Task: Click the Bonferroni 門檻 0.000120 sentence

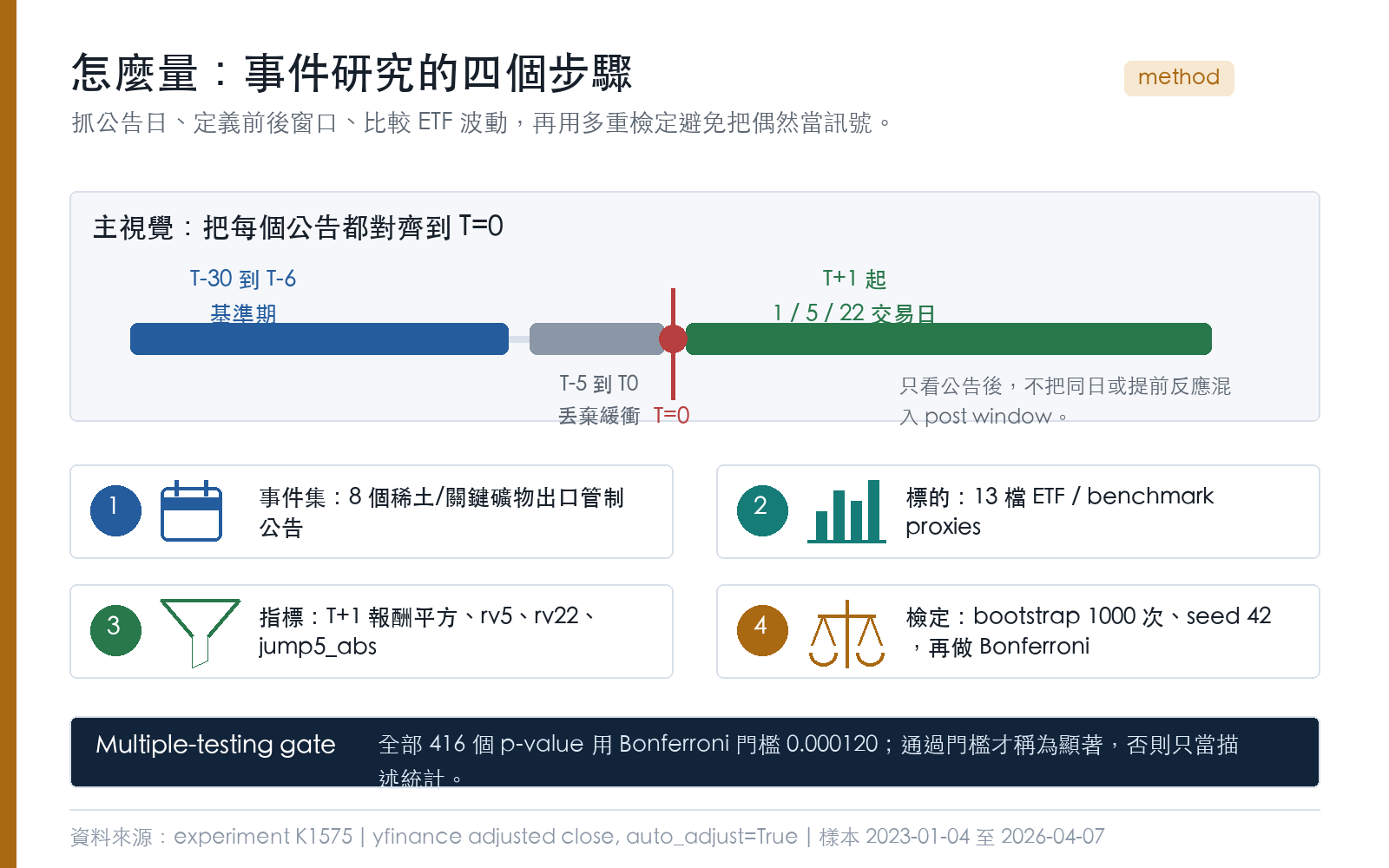Action: (808, 760)
